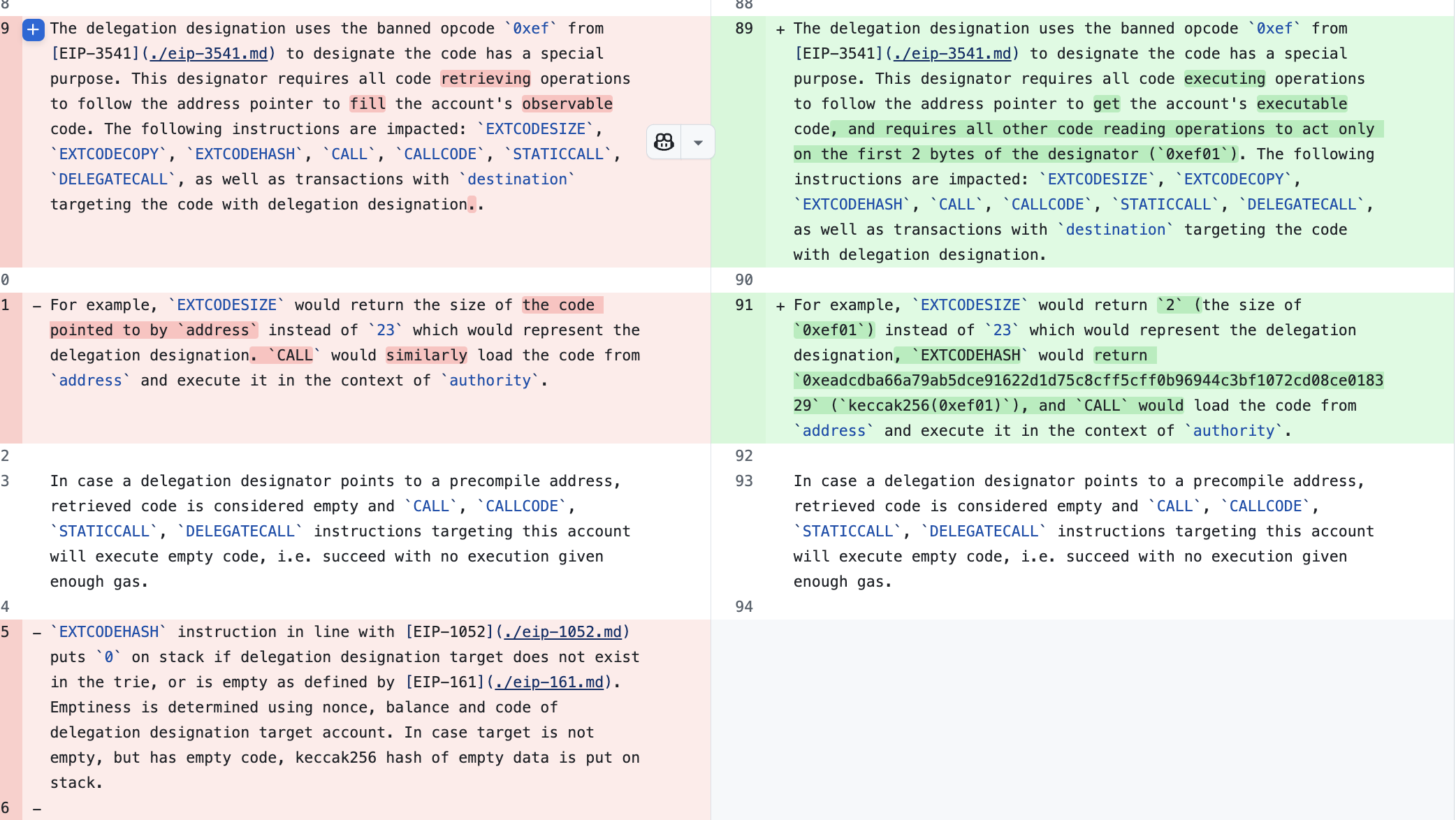Click the blue plus add-comment button
Viewport: 1456px width, 820px height.
click(34, 29)
